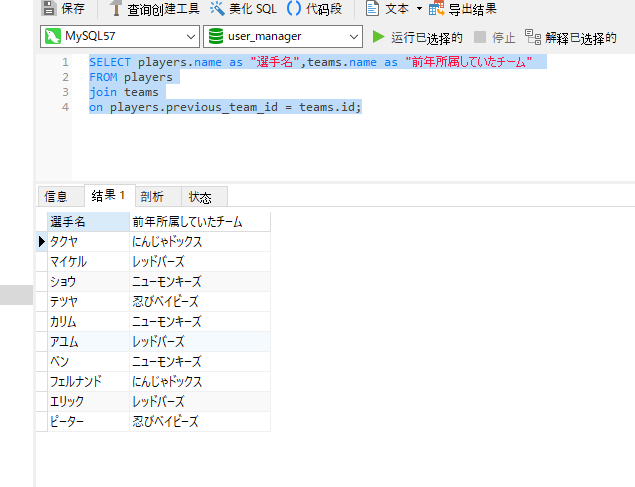Open the code snippet (代码段) panel
This screenshot has height=487, width=635.
point(314,9)
